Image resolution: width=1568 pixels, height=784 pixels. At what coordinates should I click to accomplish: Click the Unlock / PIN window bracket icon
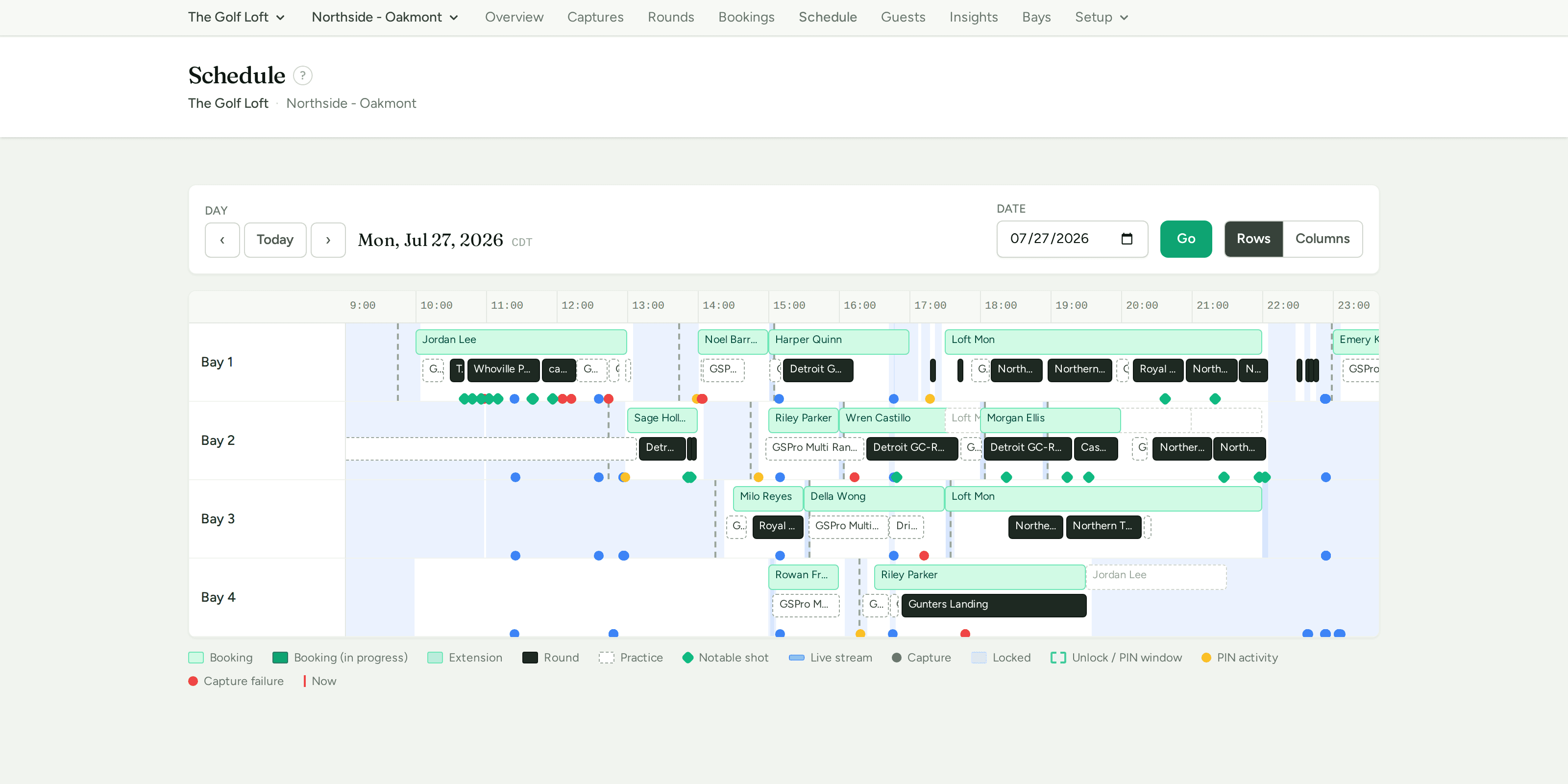[x=1058, y=658]
